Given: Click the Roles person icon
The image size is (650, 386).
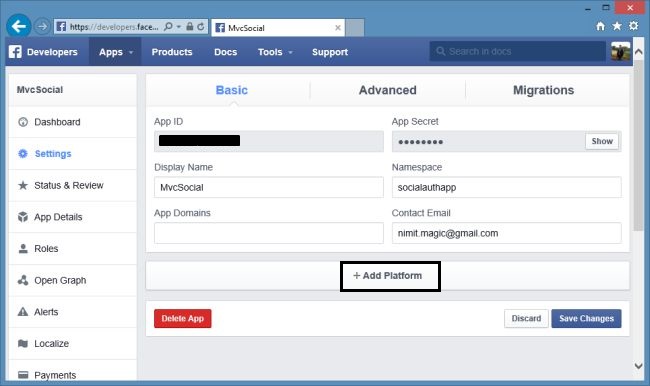Looking at the screenshot, I should point(23,249).
